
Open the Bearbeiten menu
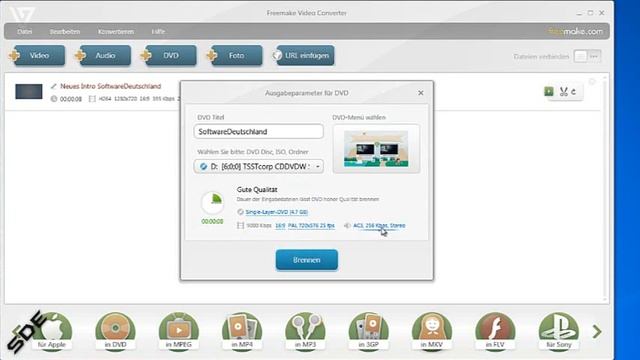coord(64,31)
